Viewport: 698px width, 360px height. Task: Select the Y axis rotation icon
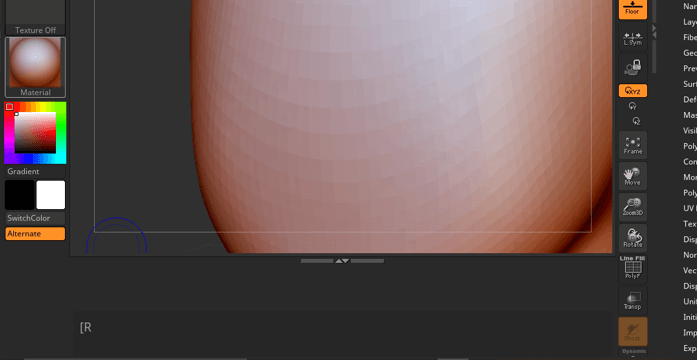(633, 106)
